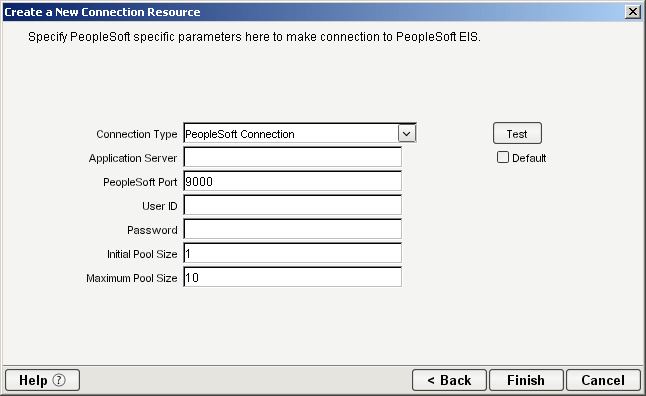Click the PeopleSoft Port field showing 9000
Screen dimensions: 646x396
(x=293, y=181)
